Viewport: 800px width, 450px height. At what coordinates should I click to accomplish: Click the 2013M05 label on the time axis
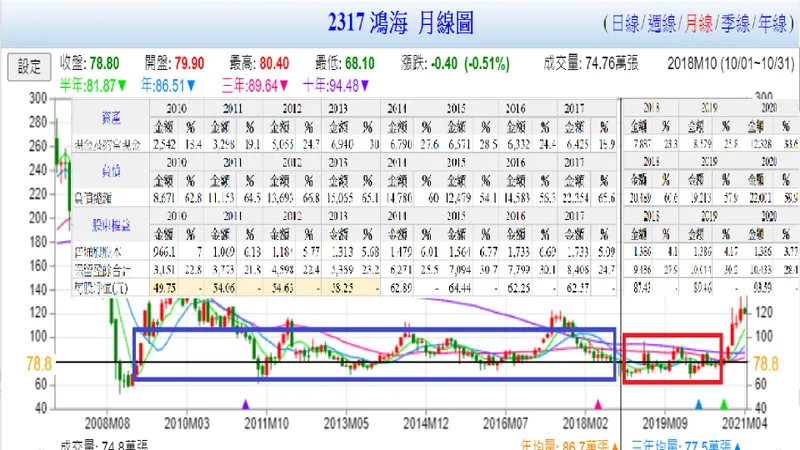tap(346, 423)
